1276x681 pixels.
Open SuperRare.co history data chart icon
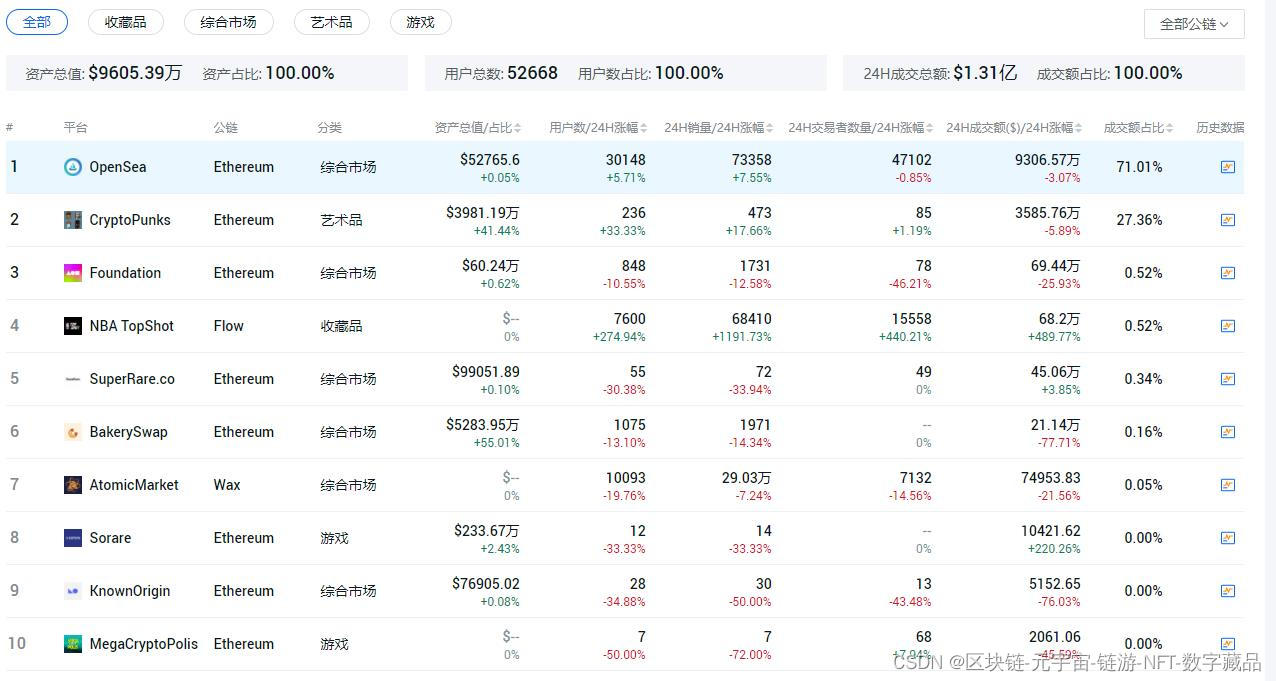1228,379
